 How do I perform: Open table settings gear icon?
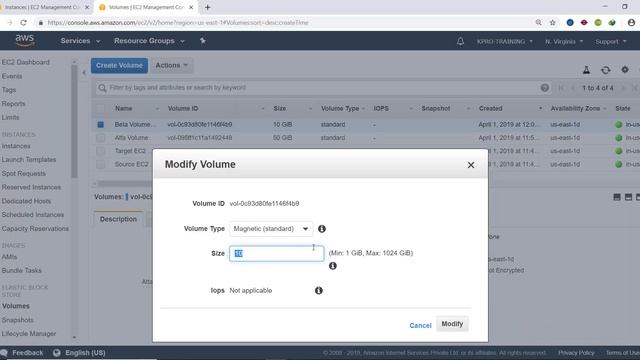(625, 70)
